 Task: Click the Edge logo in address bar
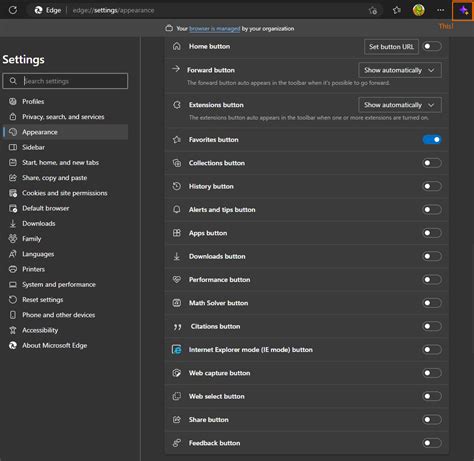click(38, 10)
